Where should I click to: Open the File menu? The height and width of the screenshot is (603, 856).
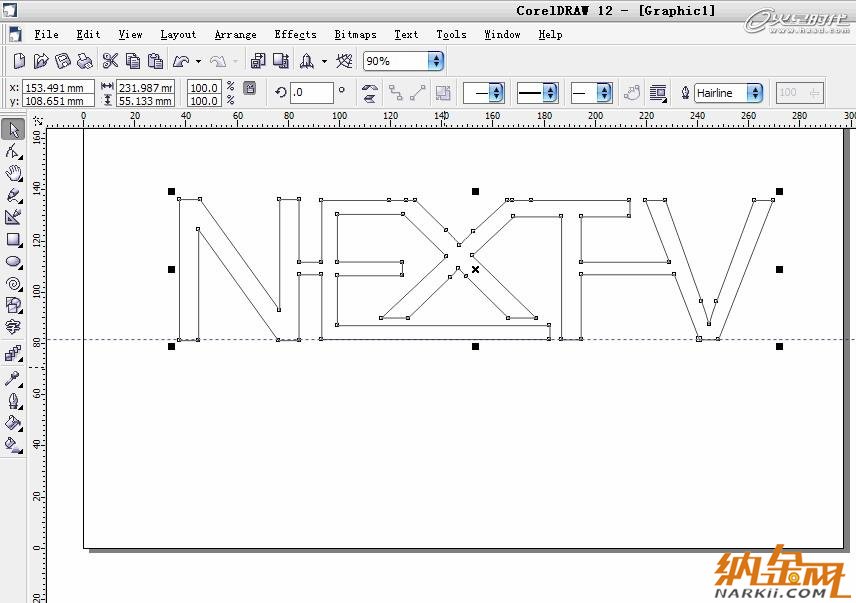(46, 34)
